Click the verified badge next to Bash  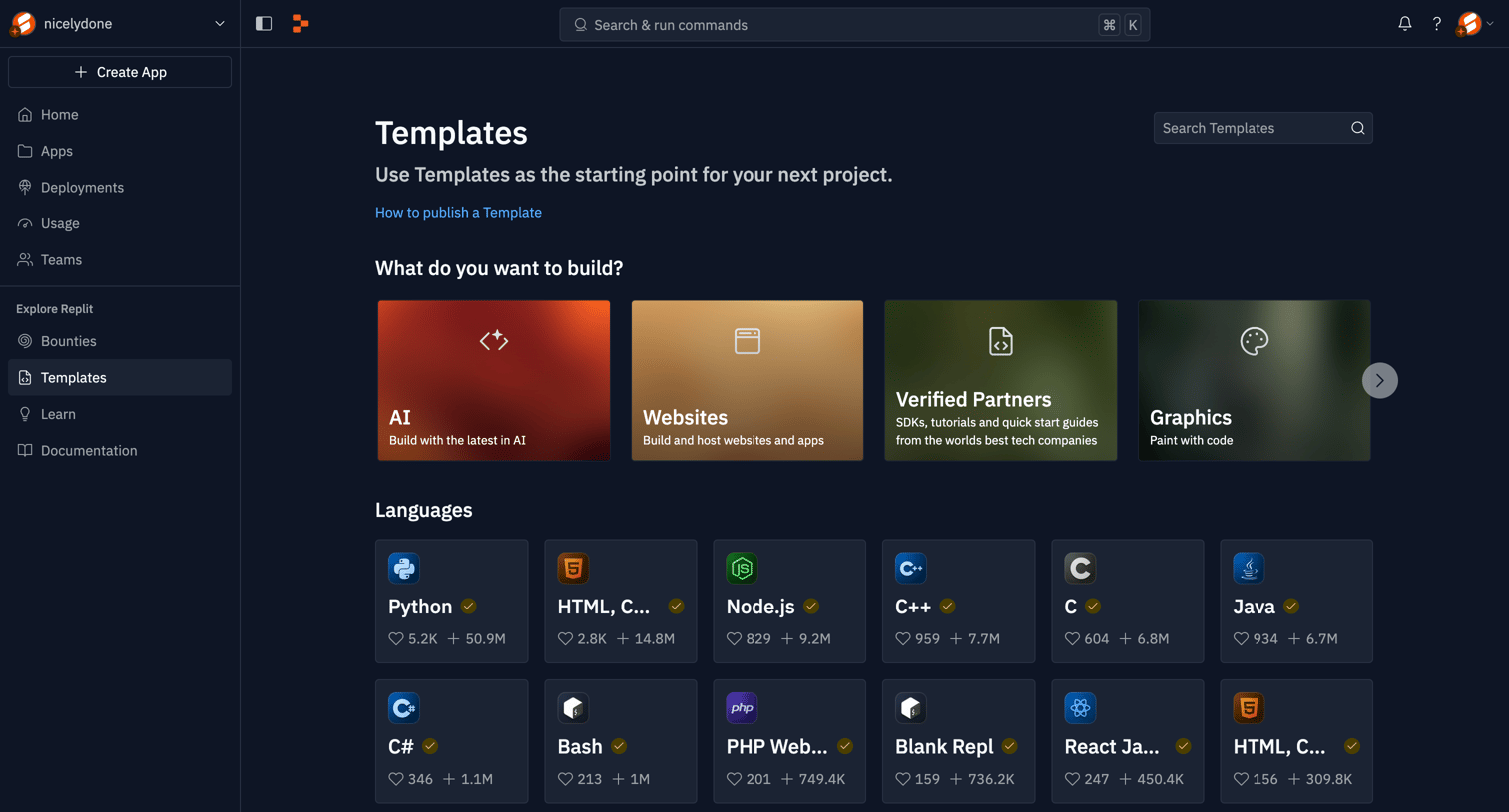[619, 745]
